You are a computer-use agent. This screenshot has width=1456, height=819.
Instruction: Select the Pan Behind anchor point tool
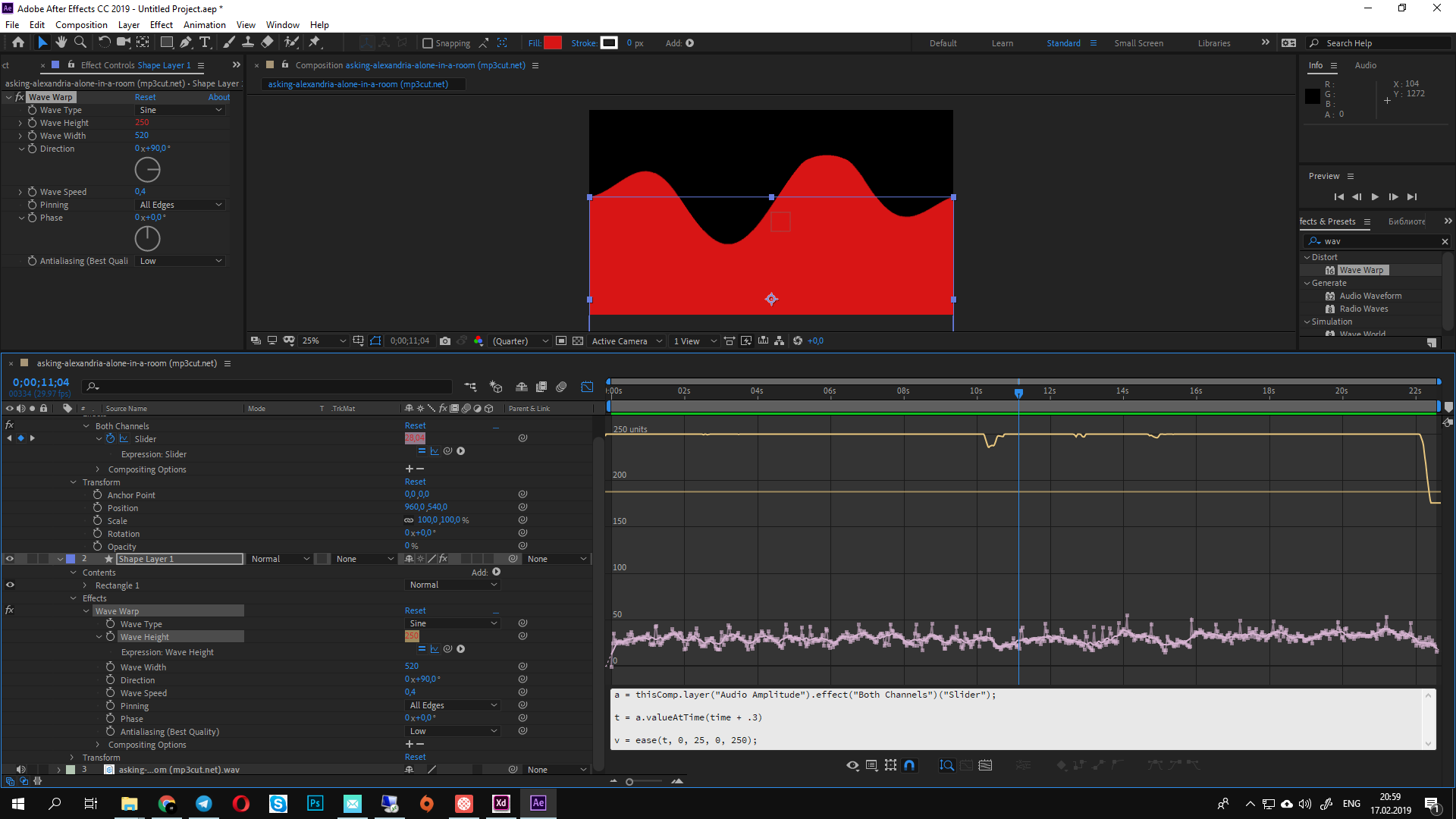coord(143,42)
